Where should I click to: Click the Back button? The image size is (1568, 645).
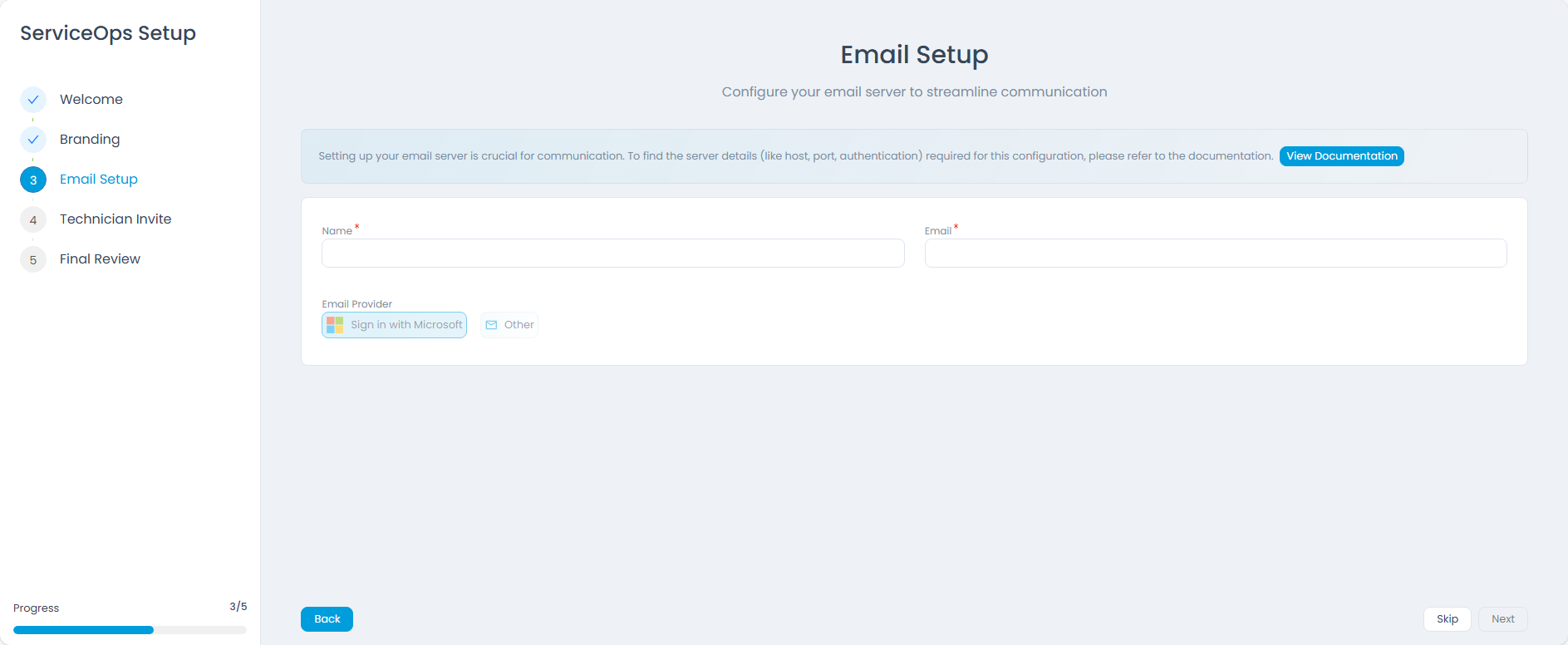(x=327, y=619)
